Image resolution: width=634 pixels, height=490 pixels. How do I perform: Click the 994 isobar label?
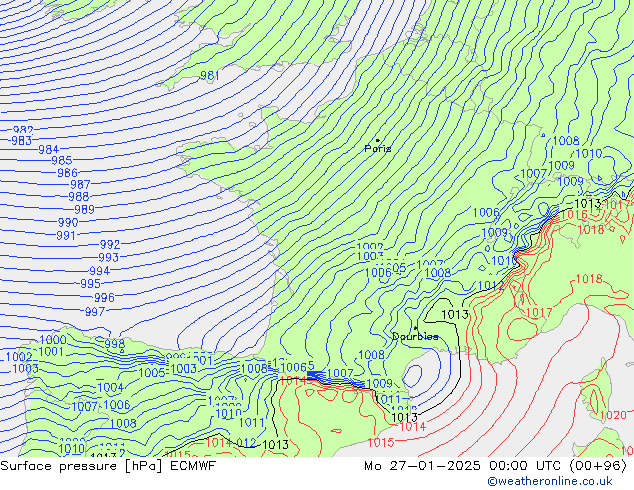pyautogui.click(x=100, y=270)
